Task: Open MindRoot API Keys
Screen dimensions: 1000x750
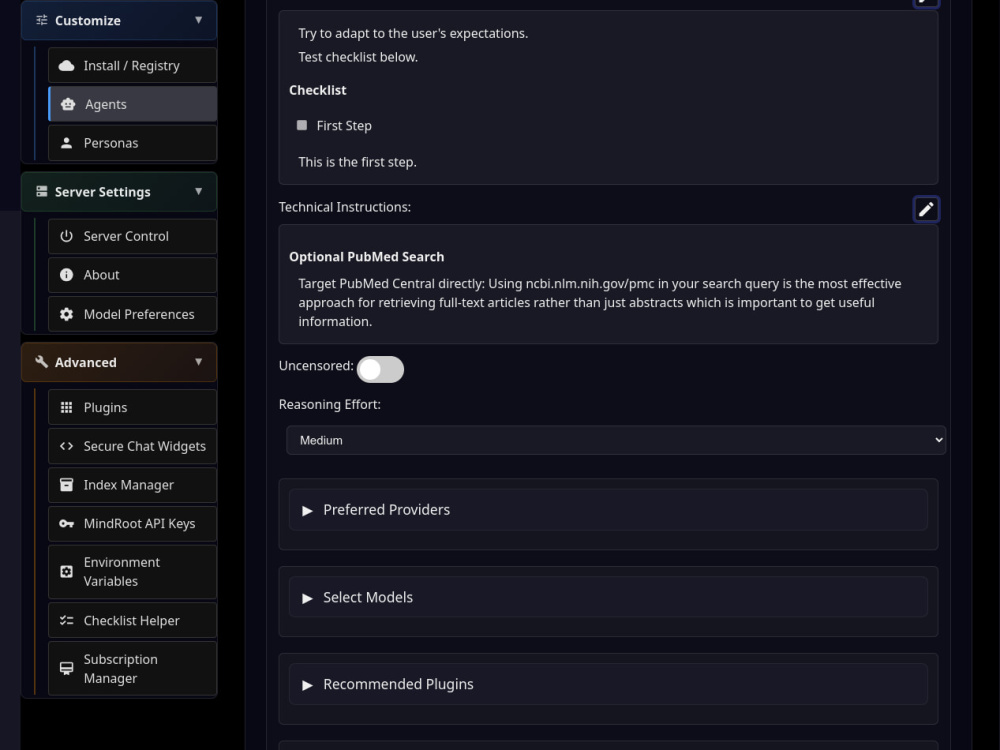Action: 132,524
